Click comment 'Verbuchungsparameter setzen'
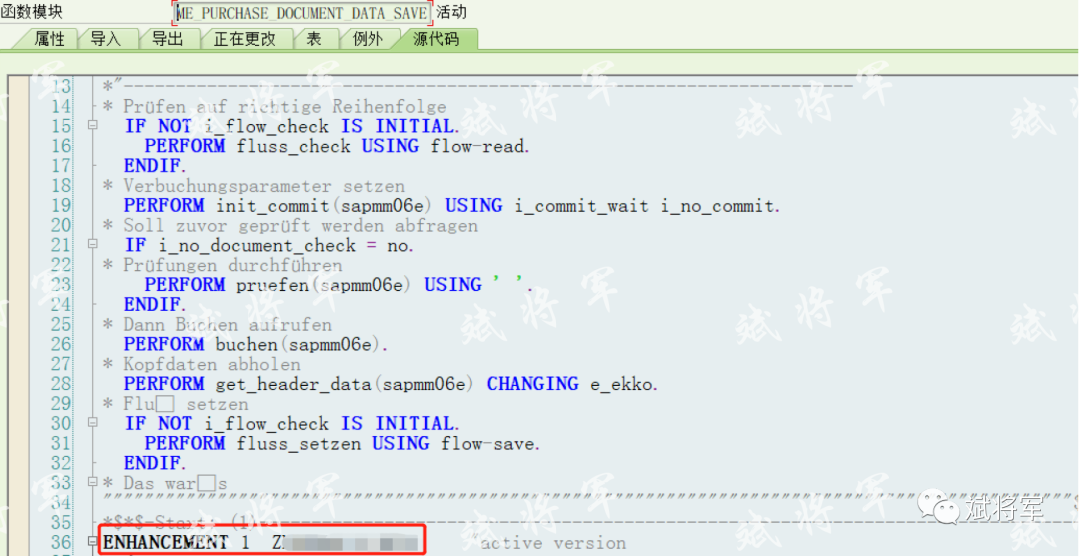Viewport: 1080px width, 556px height. point(264,186)
